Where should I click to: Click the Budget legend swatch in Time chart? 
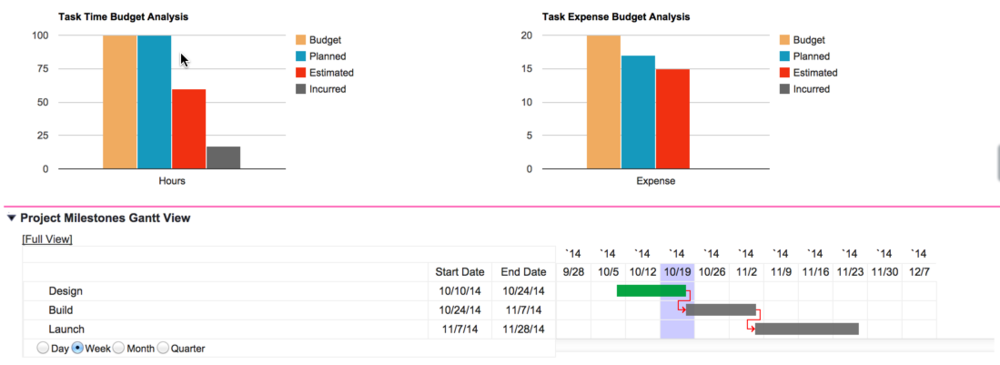(301, 40)
